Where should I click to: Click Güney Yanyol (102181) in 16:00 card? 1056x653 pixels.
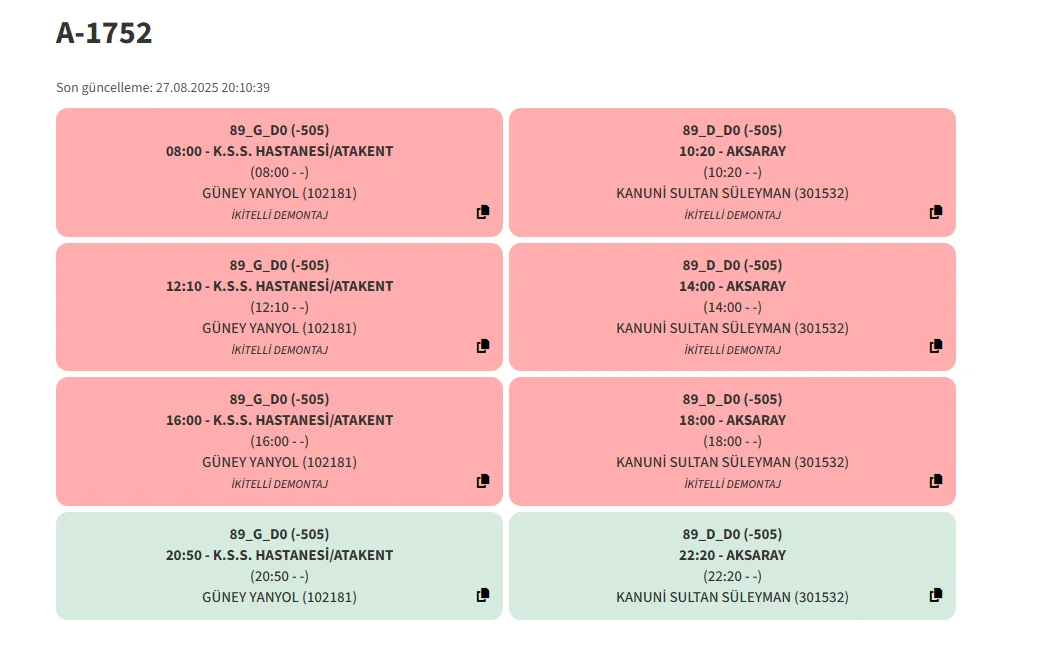[279, 462]
